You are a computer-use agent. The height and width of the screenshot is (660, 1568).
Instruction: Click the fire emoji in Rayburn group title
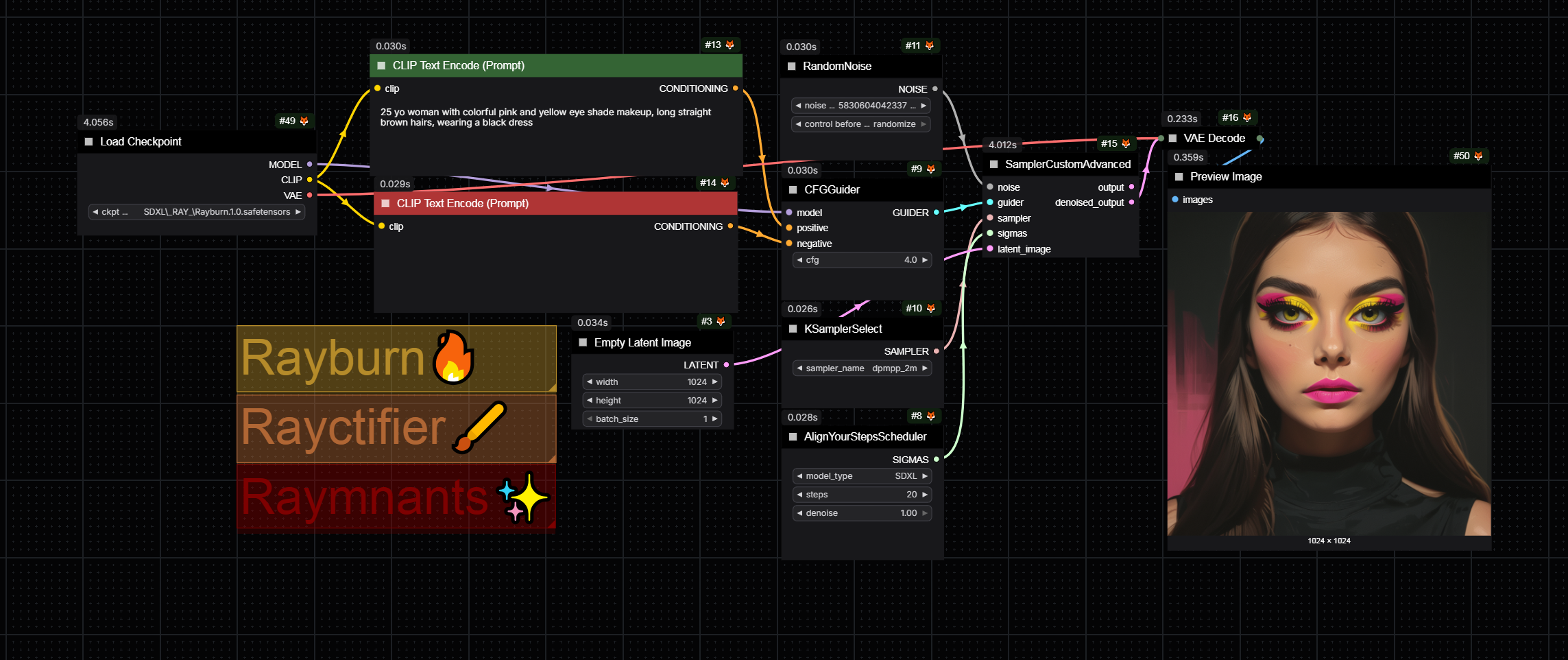pyautogui.click(x=453, y=357)
